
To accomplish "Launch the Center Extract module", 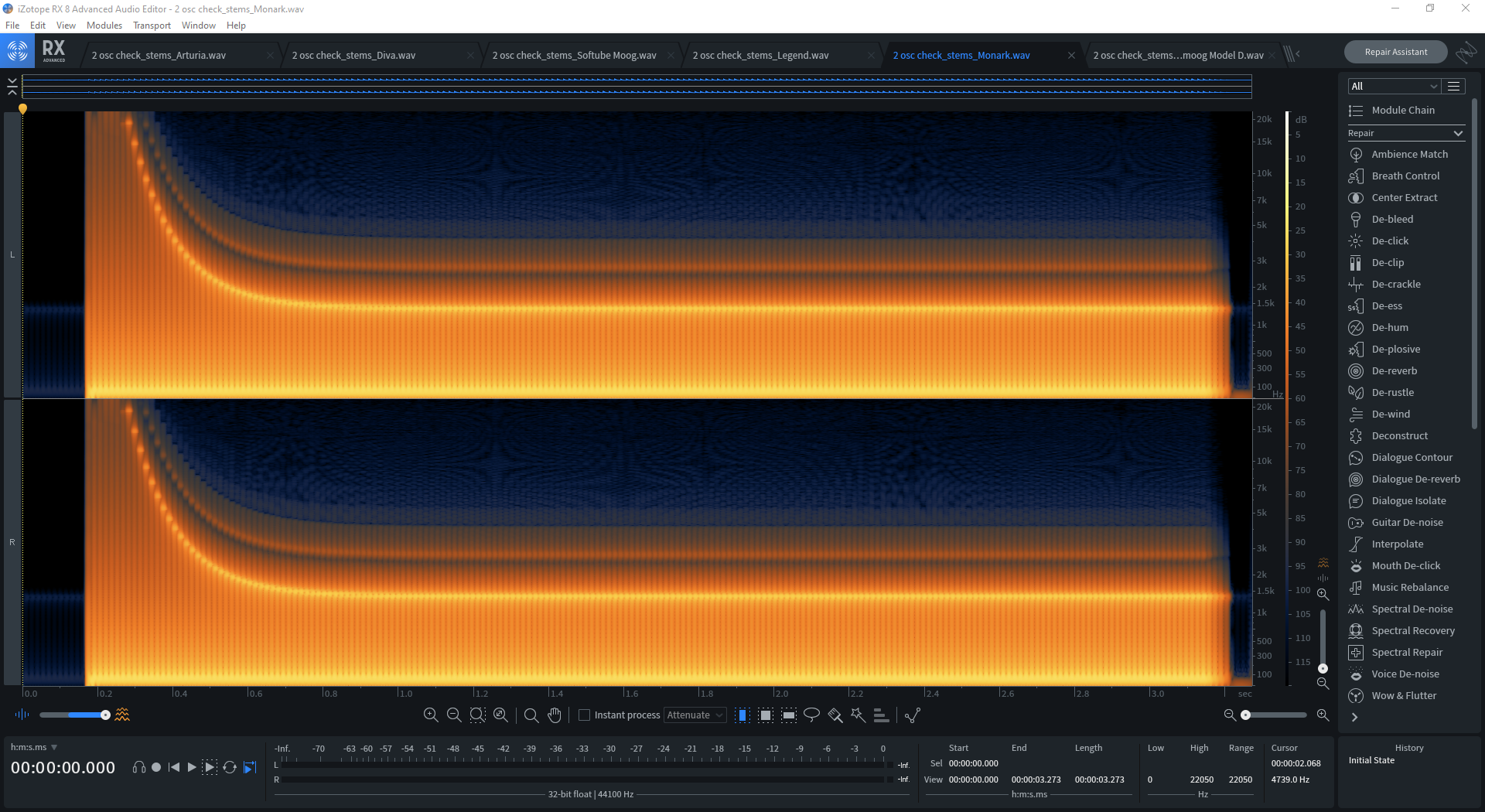I will [x=1393, y=198].
